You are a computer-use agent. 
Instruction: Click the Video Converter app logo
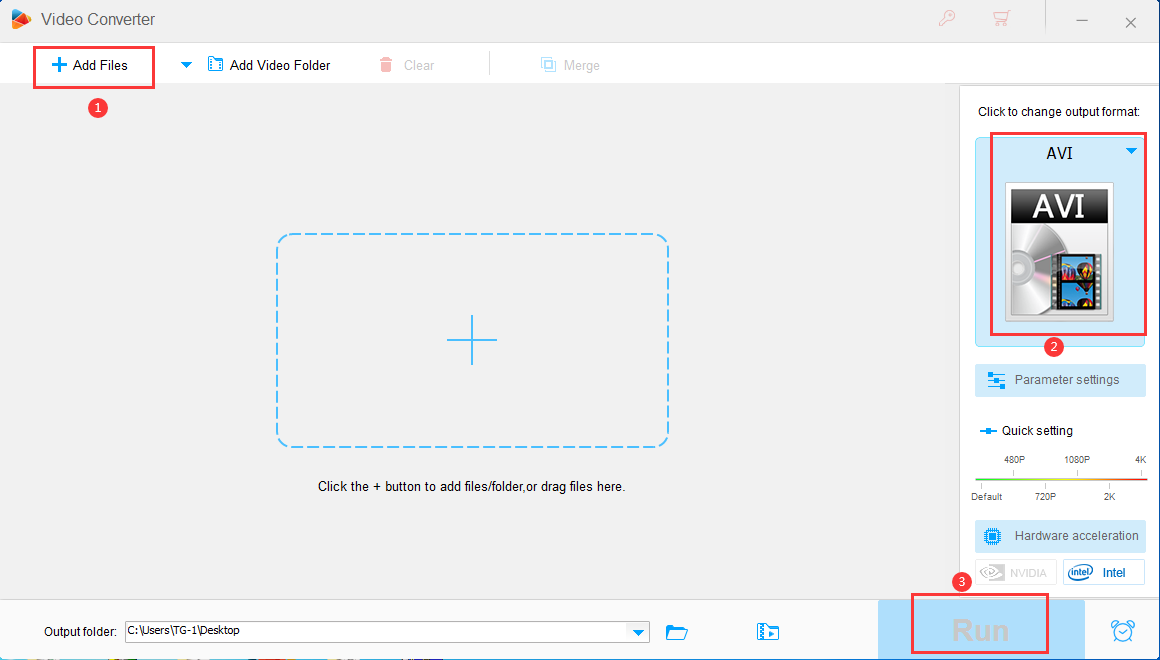pyautogui.click(x=21, y=20)
